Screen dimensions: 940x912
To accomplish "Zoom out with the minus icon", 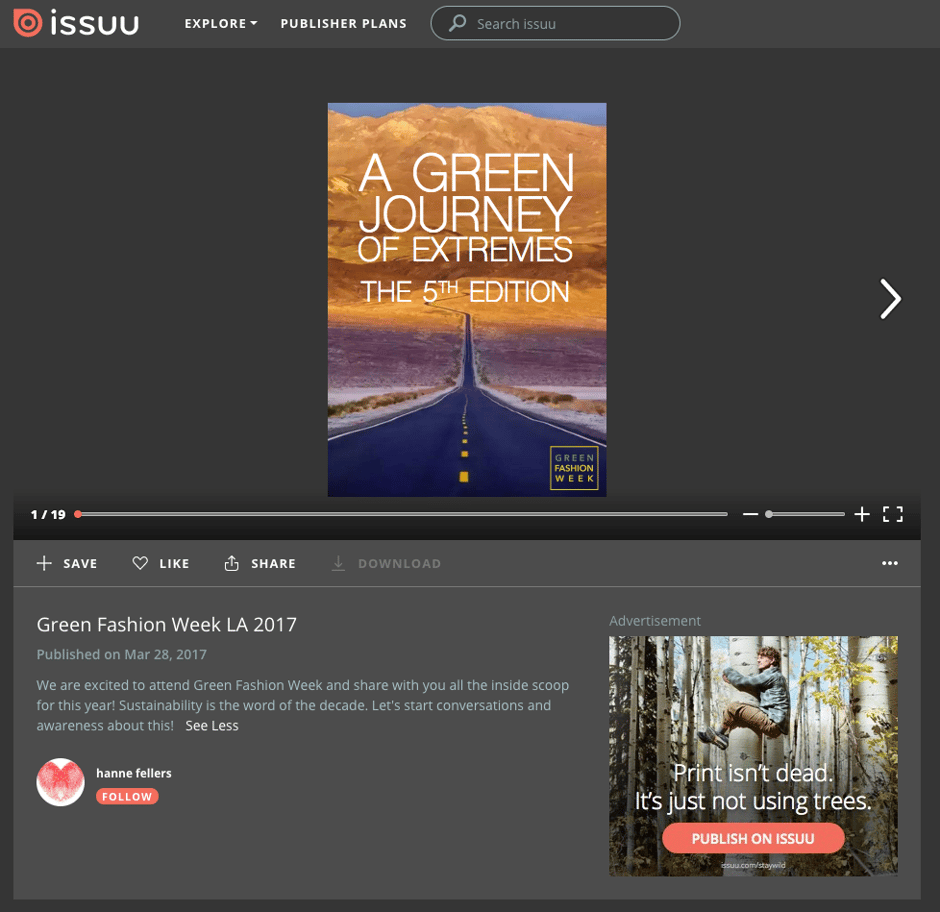I will [750, 514].
